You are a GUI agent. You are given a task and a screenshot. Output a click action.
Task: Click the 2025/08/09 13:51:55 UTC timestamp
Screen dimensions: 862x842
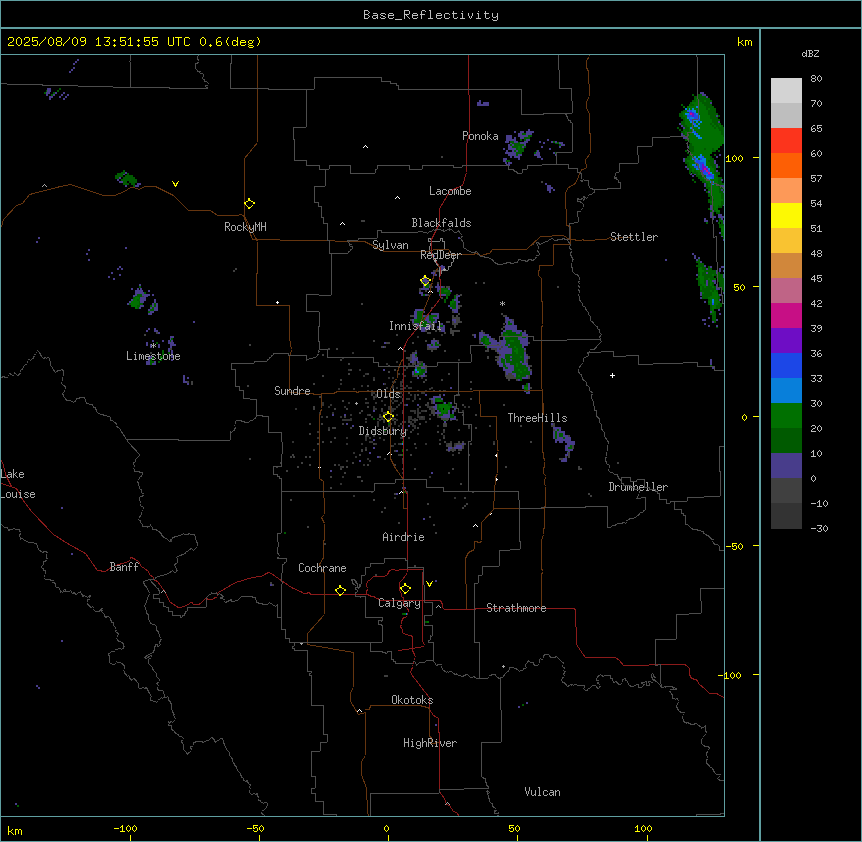[99, 42]
